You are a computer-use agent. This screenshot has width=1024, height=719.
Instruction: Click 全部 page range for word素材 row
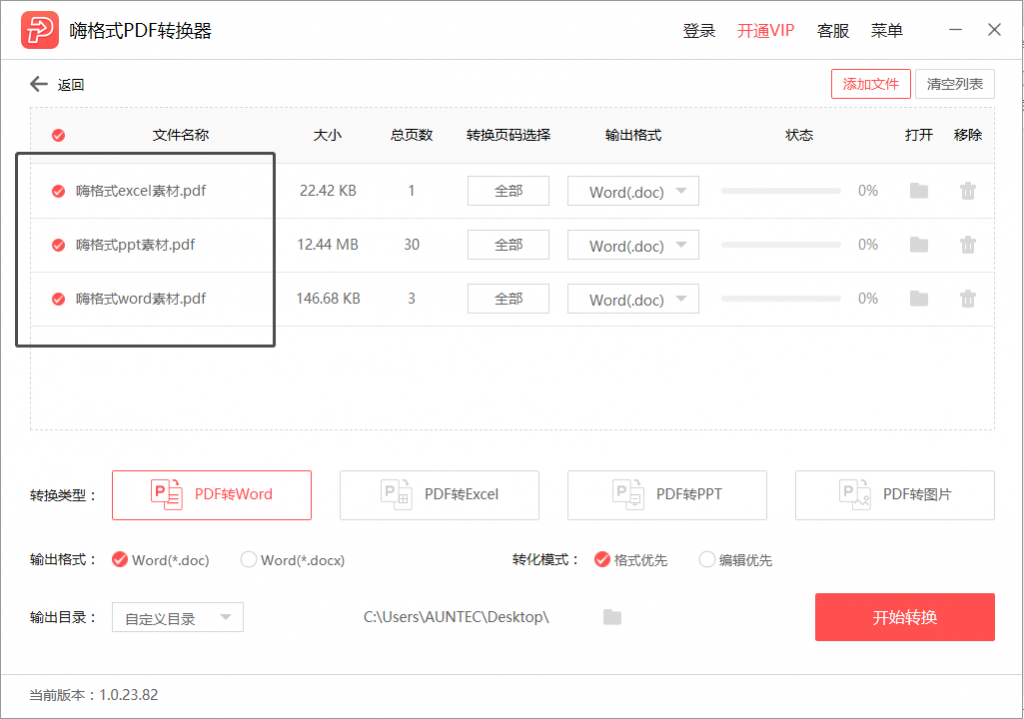508,298
